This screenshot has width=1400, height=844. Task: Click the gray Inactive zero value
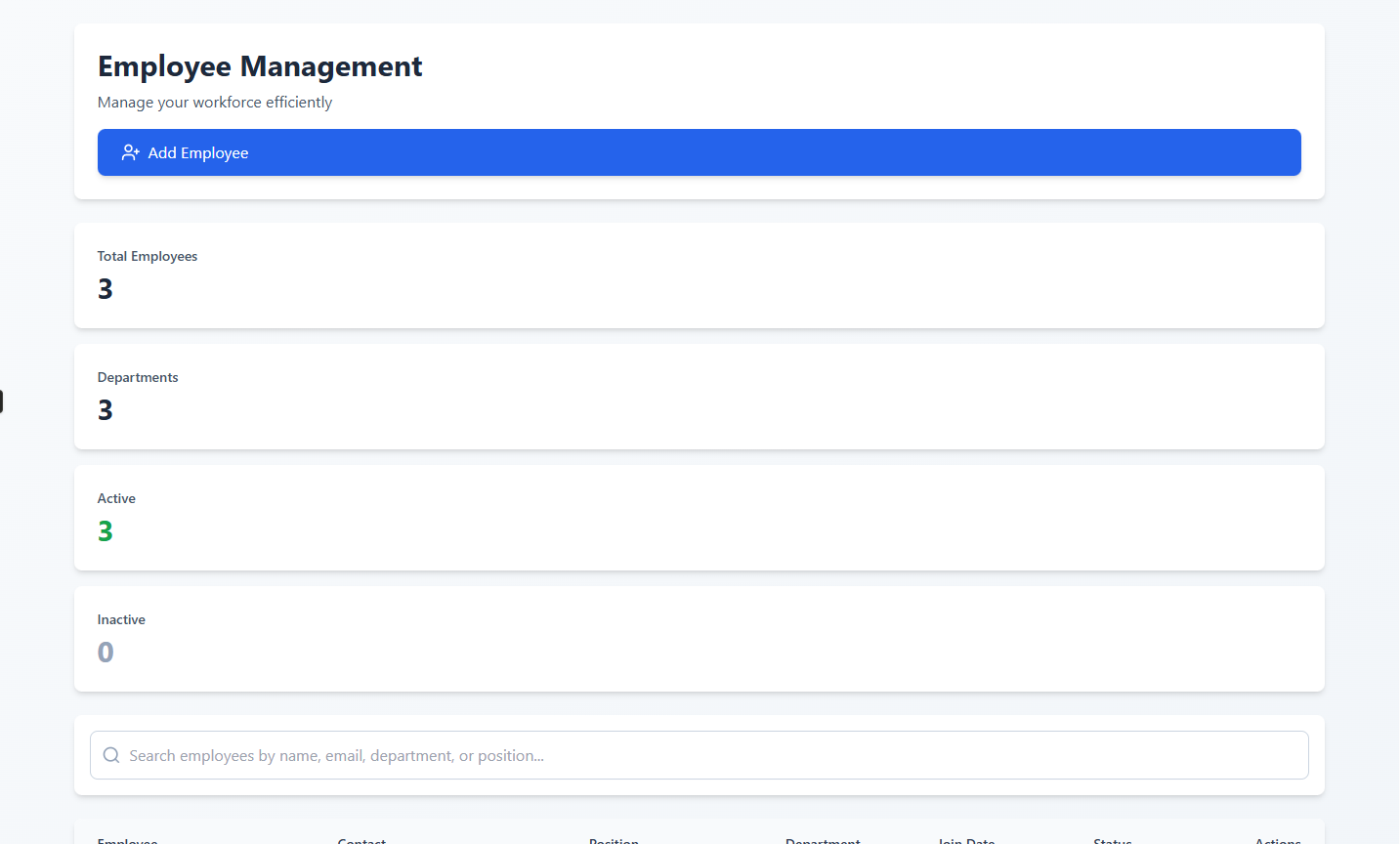106,652
